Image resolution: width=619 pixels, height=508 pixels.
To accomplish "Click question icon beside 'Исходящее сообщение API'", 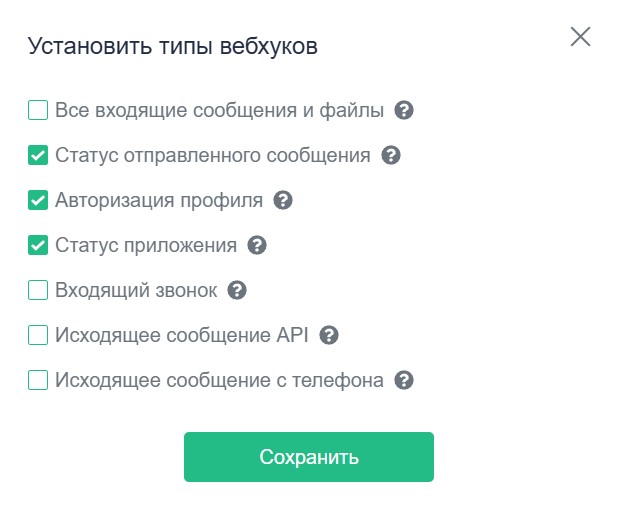I will pyautogui.click(x=329, y=335).
